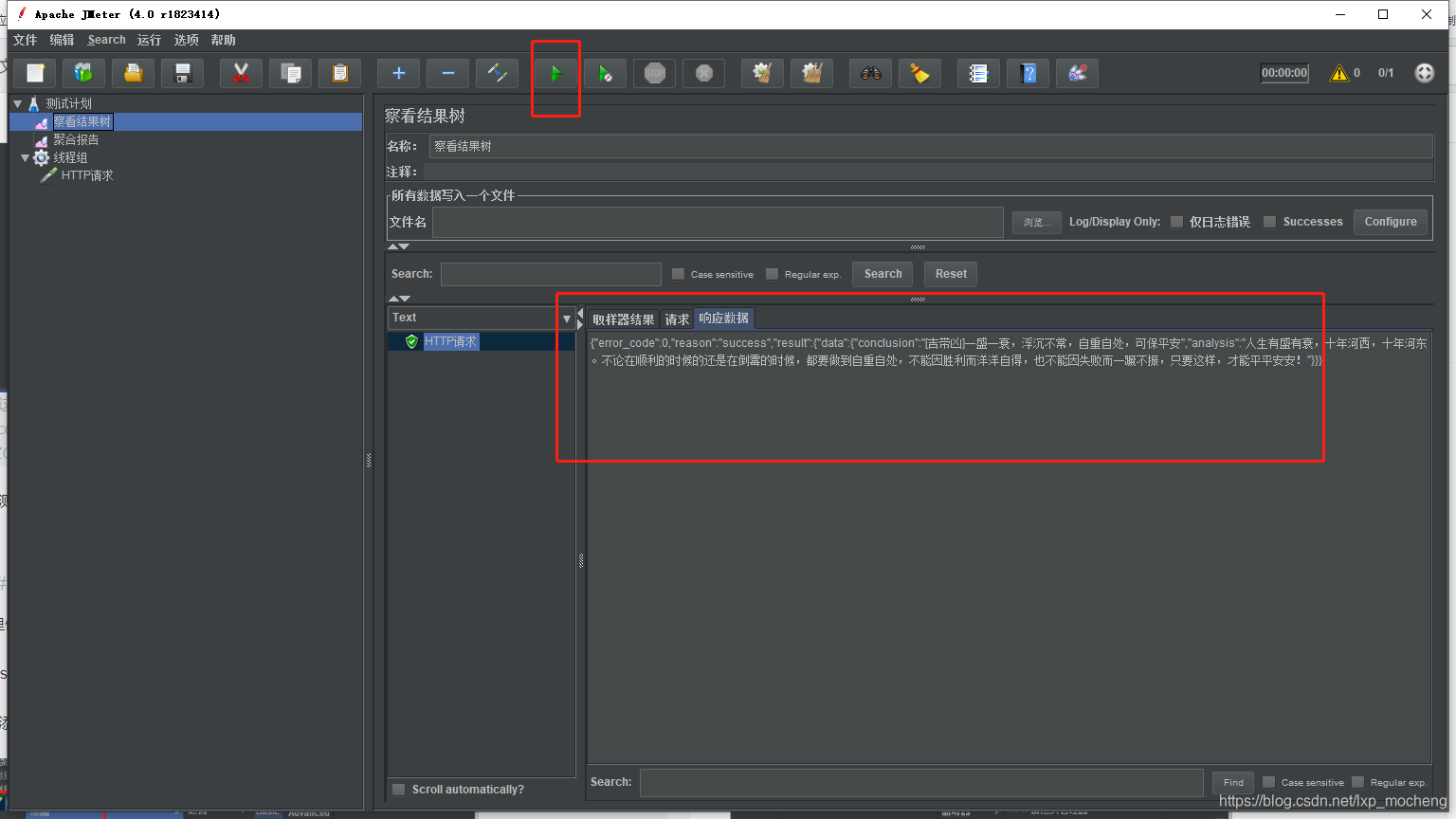Enable Scroll automatically? checkbox
The image size is (1456, 819).
point(399,790)
